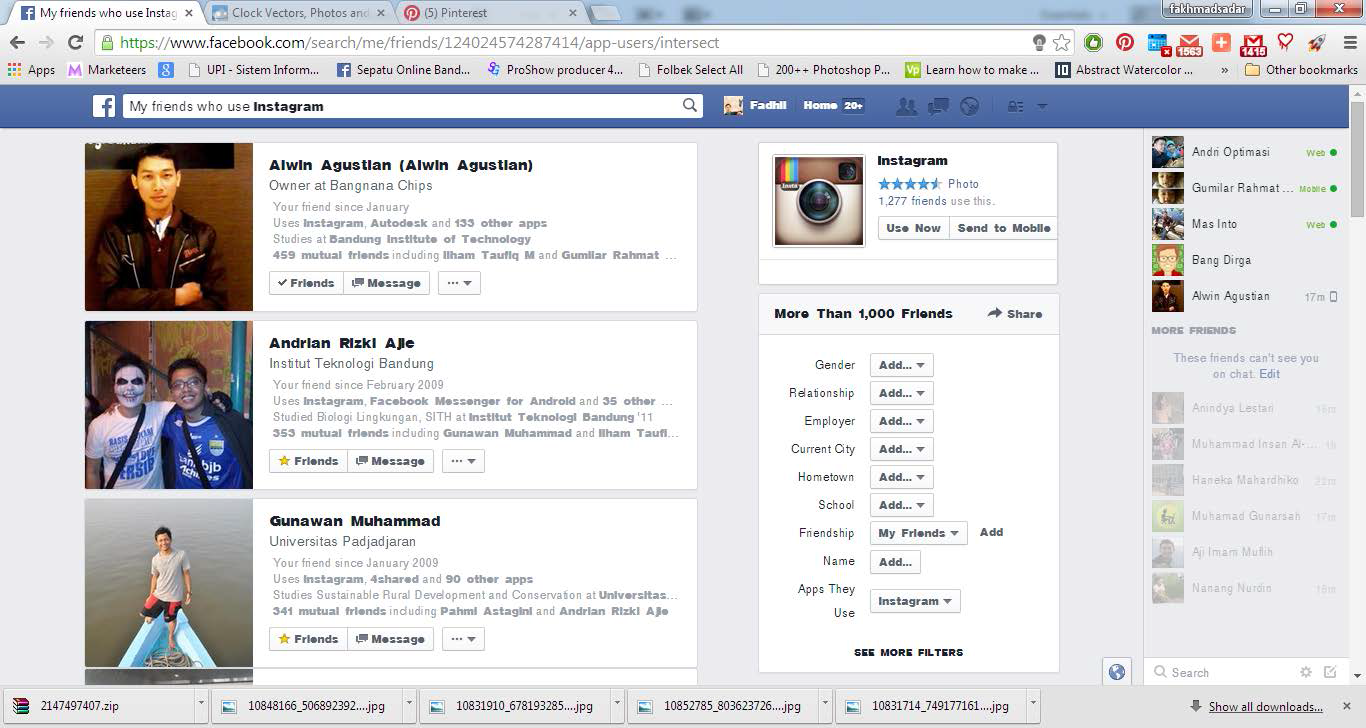Open ProShow producer bookmark

point(555,70)
